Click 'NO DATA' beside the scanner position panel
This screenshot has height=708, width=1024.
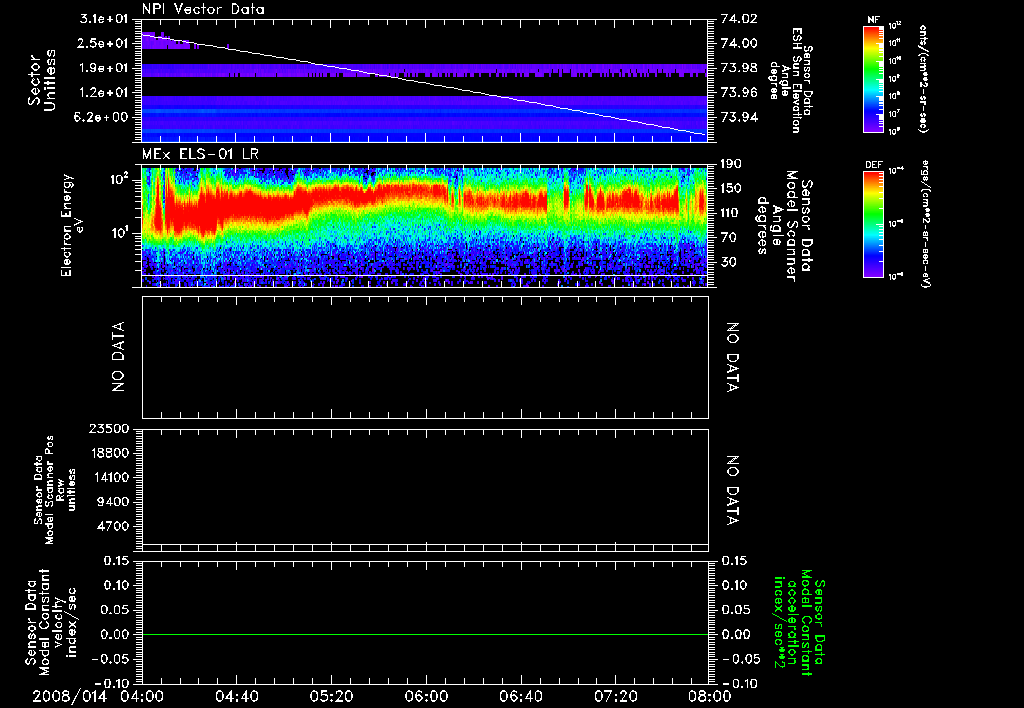click(732, 491)
